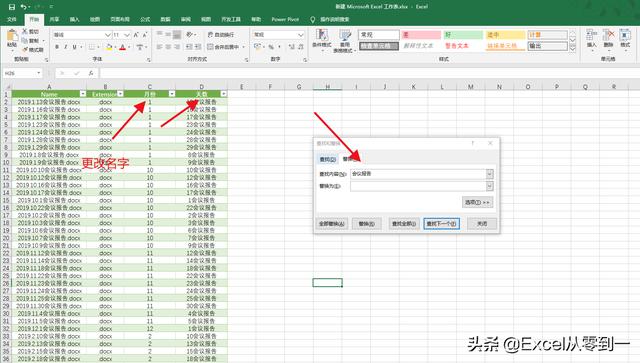The width and height of the screenshot is (640, 363).
Task: Apply the yellow fill color bucket
Action: (x=109, y=47)
